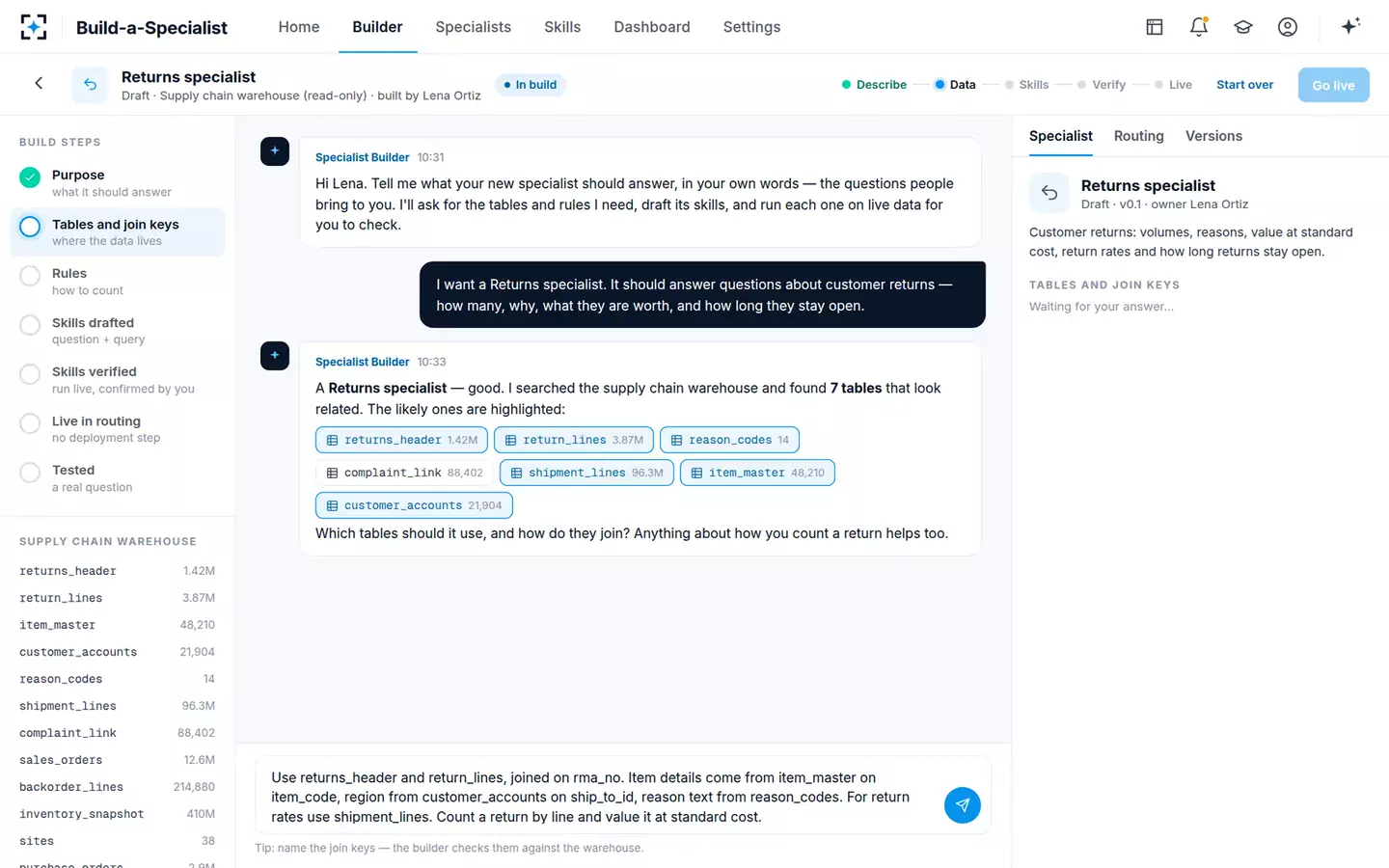
Task: Open the Skills nav item
Action: 562,27
